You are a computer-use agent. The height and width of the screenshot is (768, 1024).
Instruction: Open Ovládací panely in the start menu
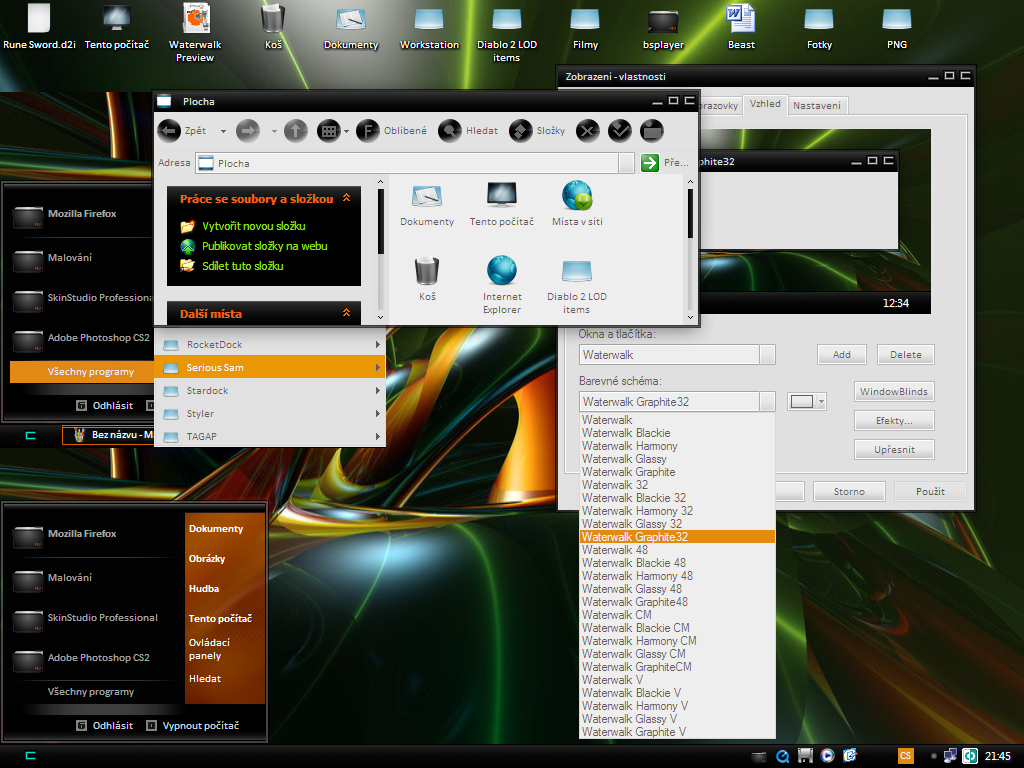coord(209,649)
